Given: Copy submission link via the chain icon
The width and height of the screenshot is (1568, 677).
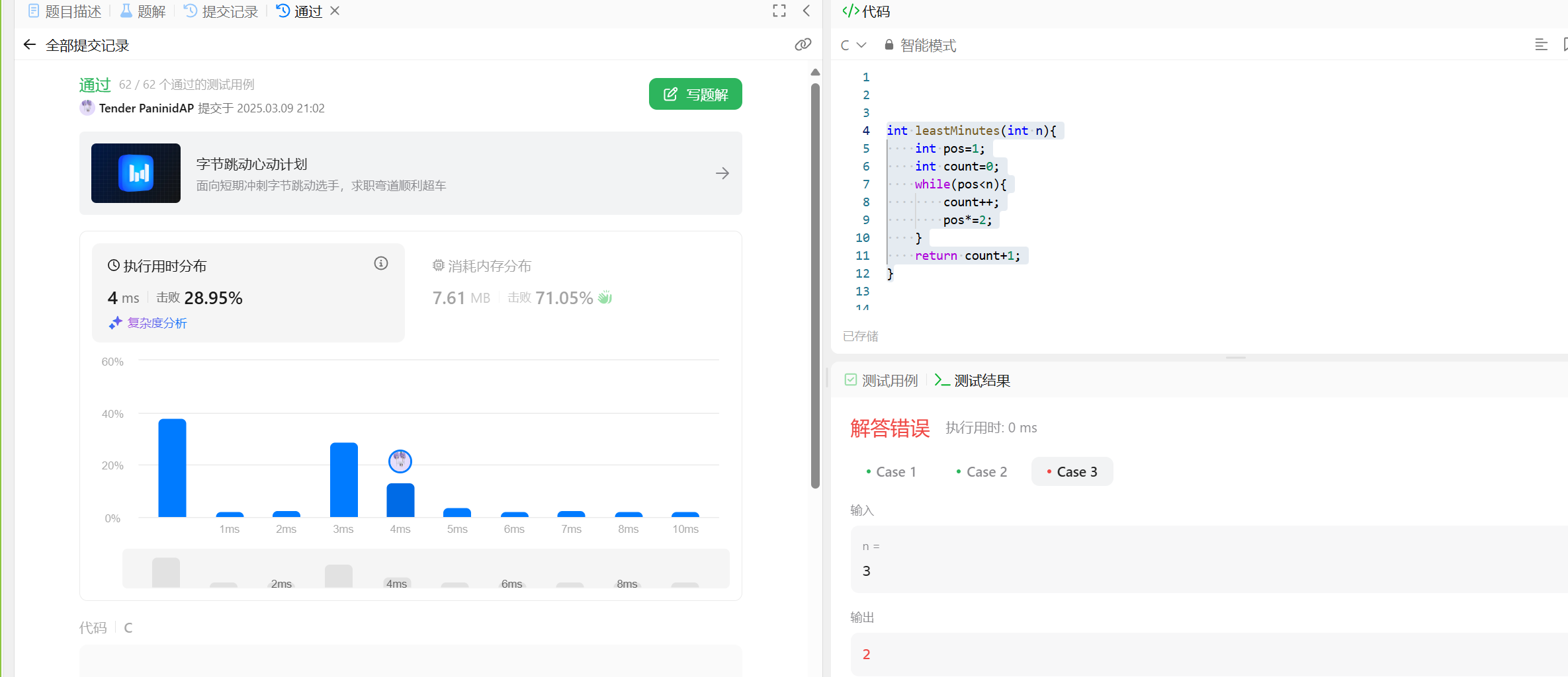Looking at the screenshot, I should pyautogui.click(x=803, y=45).
